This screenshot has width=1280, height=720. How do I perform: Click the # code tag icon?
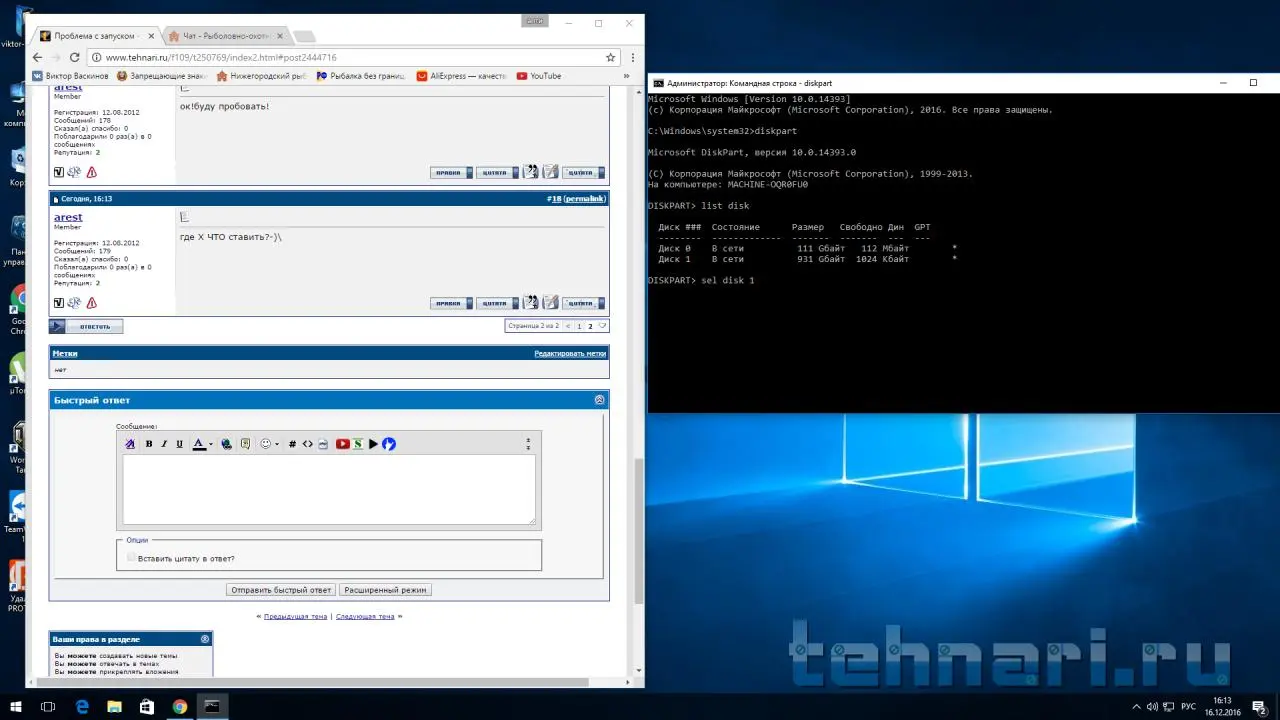292,444
